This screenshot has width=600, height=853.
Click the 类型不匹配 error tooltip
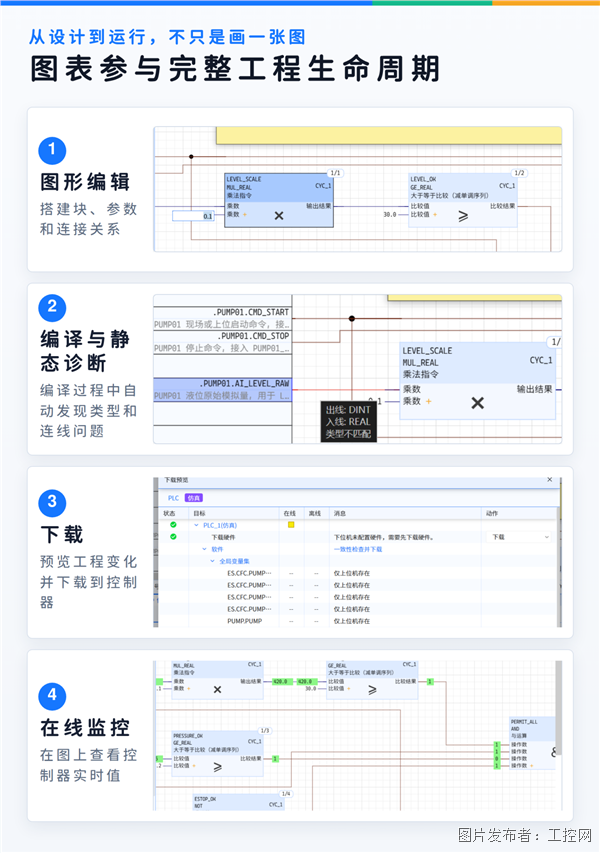[349, 422]
